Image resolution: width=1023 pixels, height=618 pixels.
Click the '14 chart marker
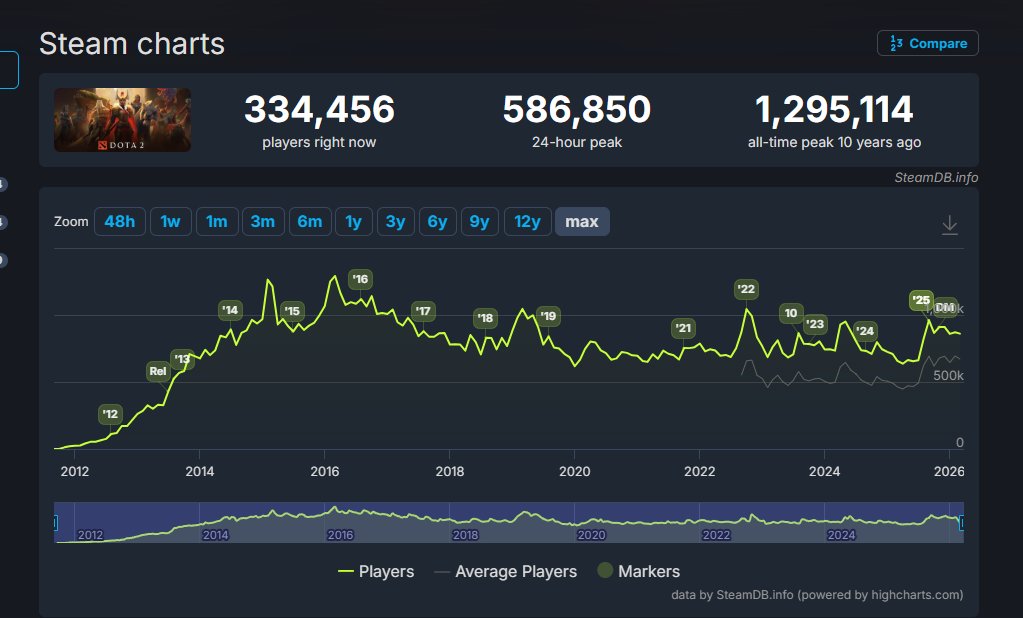tap(230, 310)
